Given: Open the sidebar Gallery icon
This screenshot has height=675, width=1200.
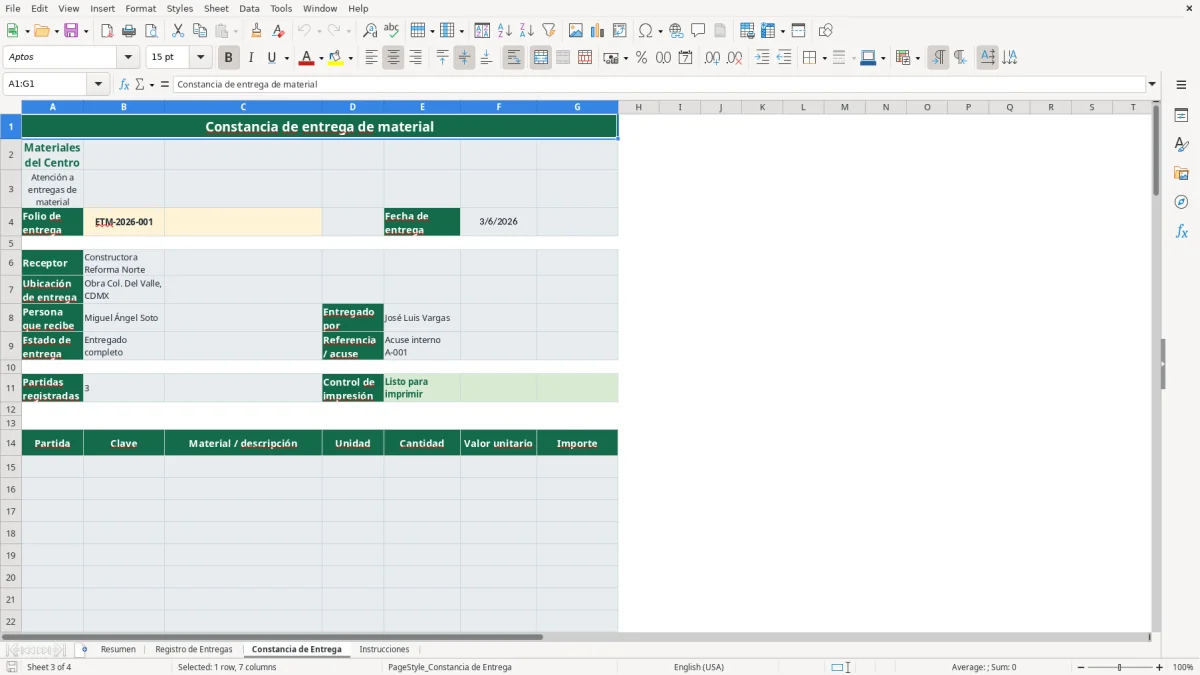Looking at the screenshot, I should pyautogui.click(x=1181, y=174).
